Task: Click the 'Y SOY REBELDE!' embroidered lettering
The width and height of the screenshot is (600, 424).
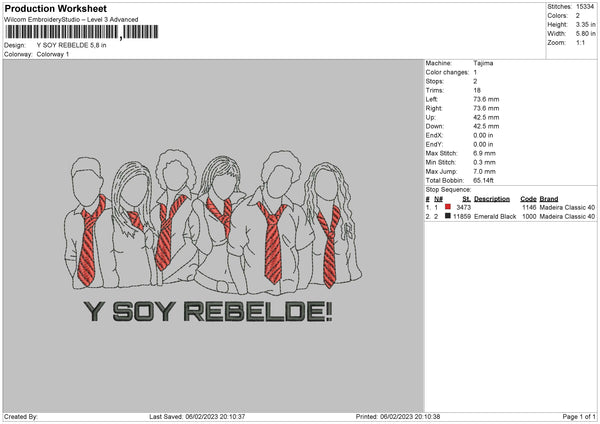Action: (208, 311)
